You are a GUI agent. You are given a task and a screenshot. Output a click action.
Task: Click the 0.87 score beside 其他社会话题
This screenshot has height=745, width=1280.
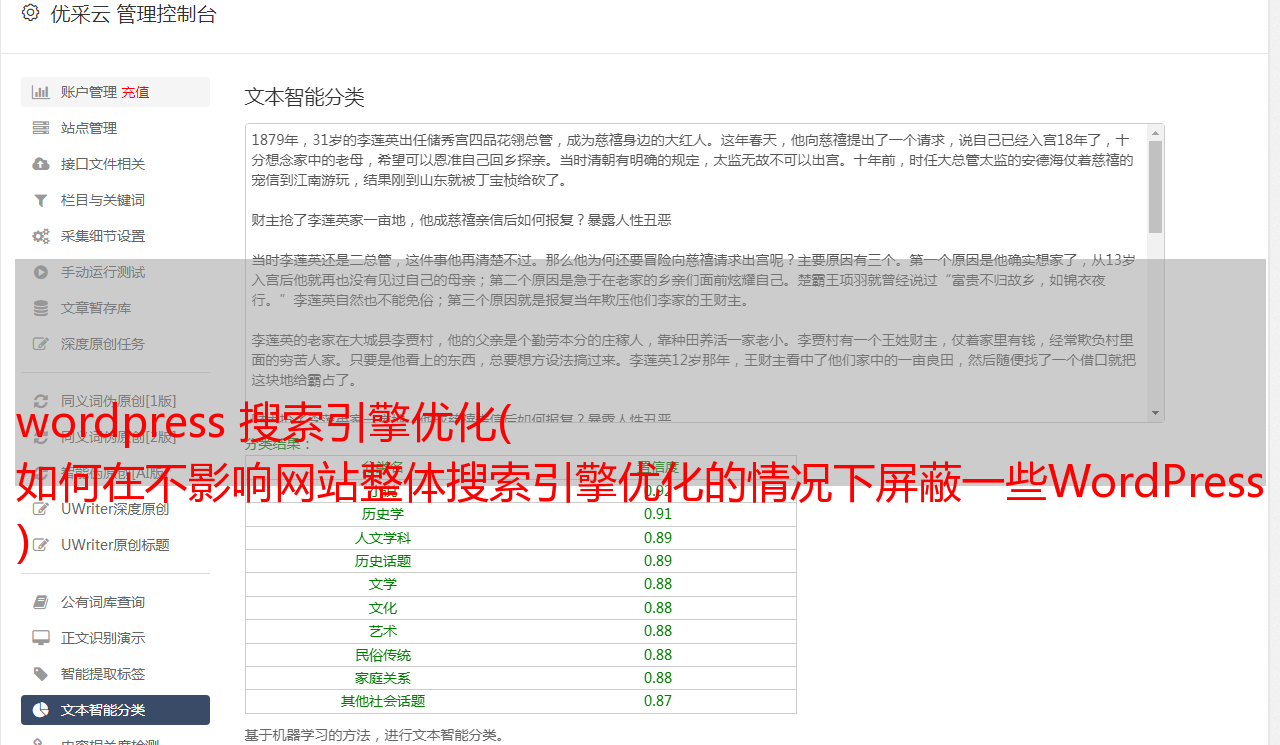point(658,701)
